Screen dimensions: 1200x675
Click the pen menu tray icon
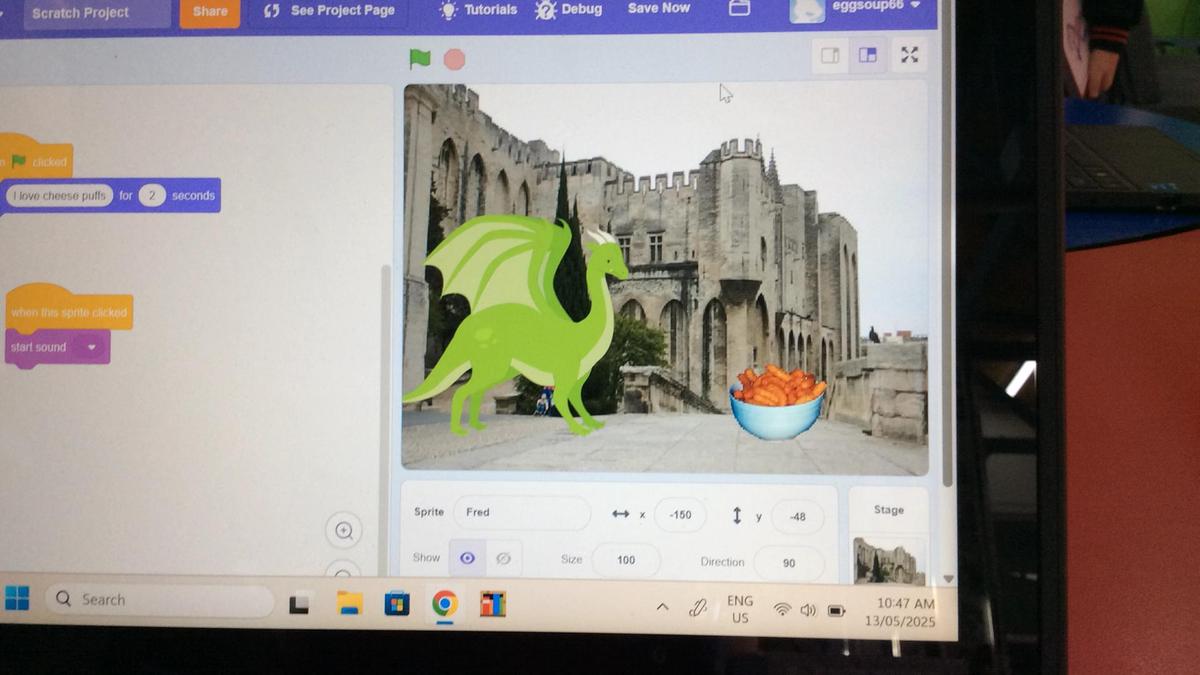click(698, 607)
